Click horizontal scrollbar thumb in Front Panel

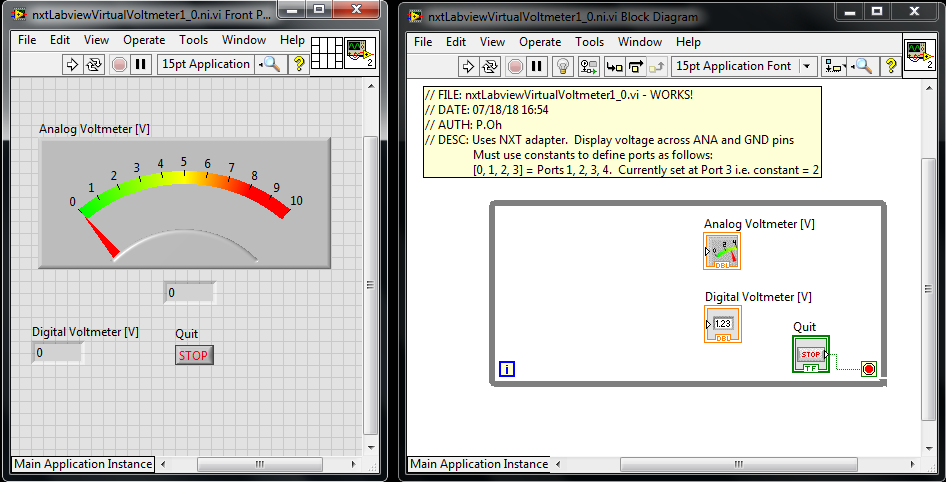coord(259,465)
